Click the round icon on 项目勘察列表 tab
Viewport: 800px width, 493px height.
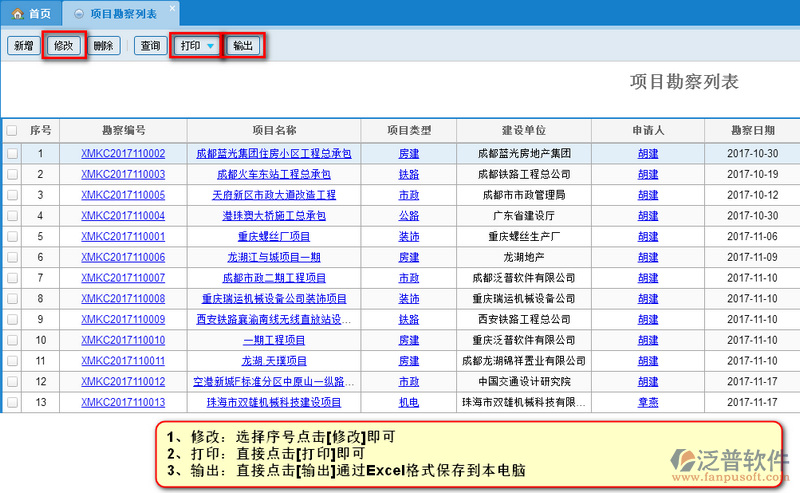pos(79,14)
